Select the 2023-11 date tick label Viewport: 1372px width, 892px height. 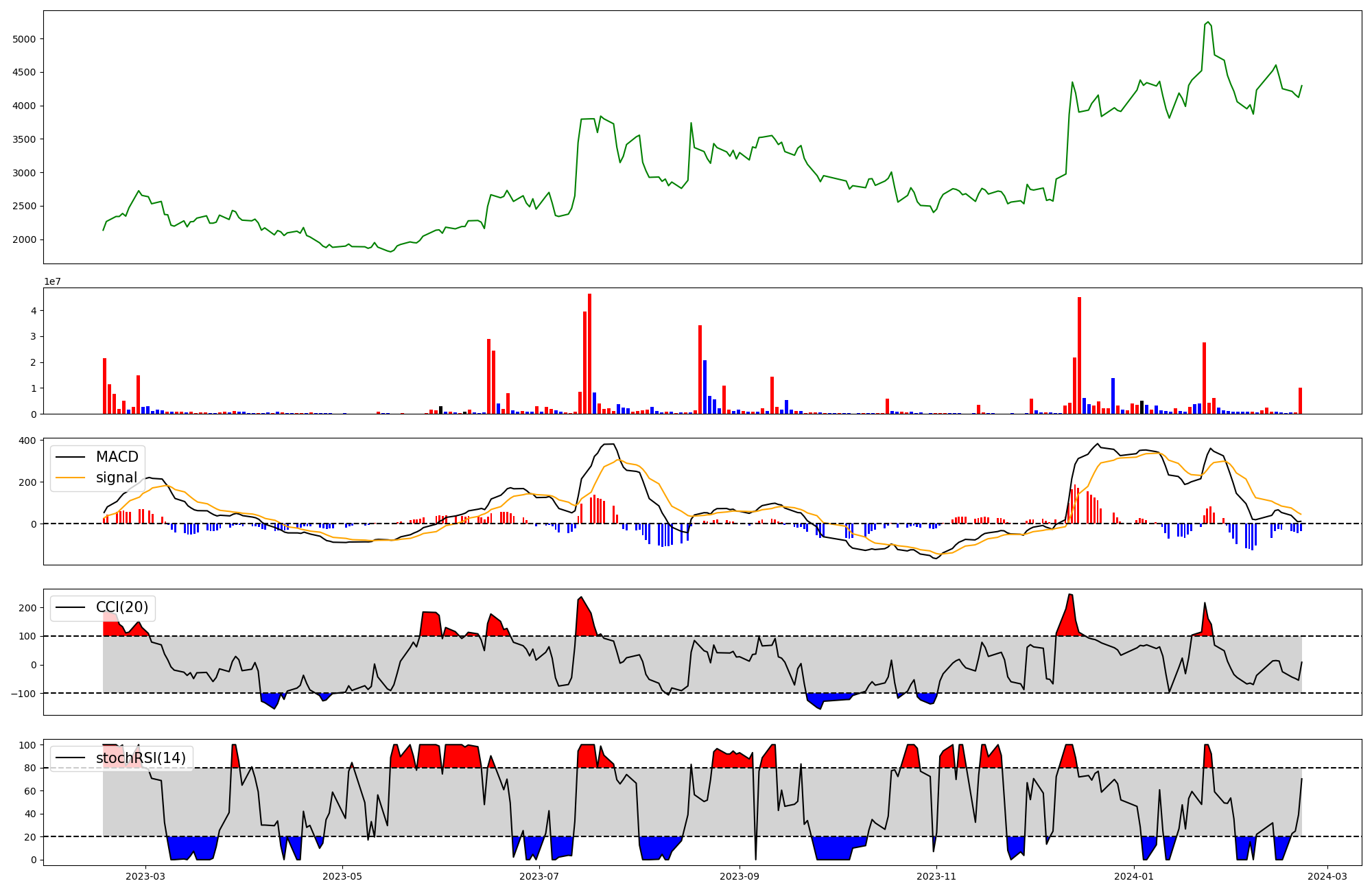tap(936, 876)
